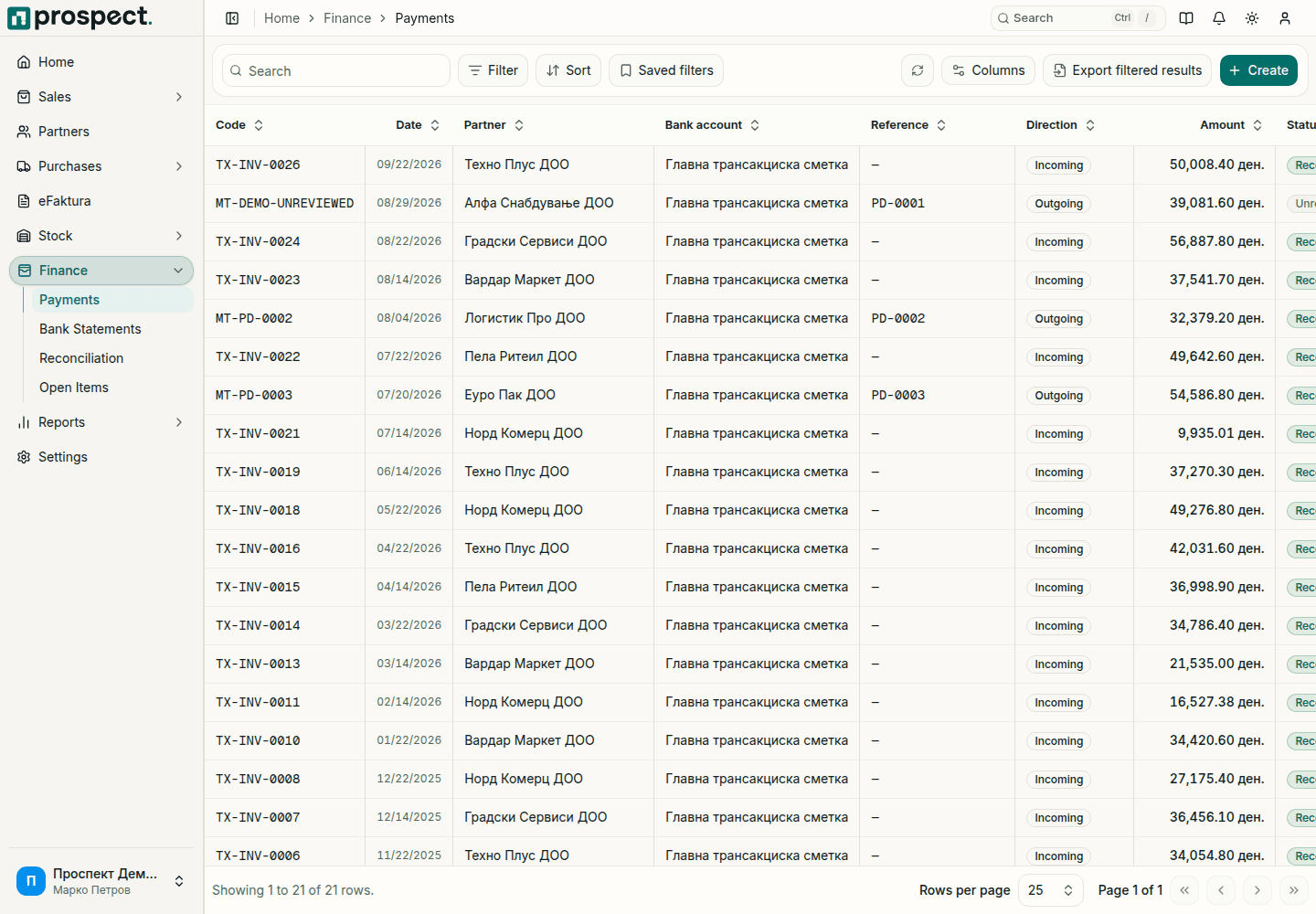Sort by Bank account column arrows
Image resolution: width=1316 pixels, height=914 pixels.
coord(755,125)
